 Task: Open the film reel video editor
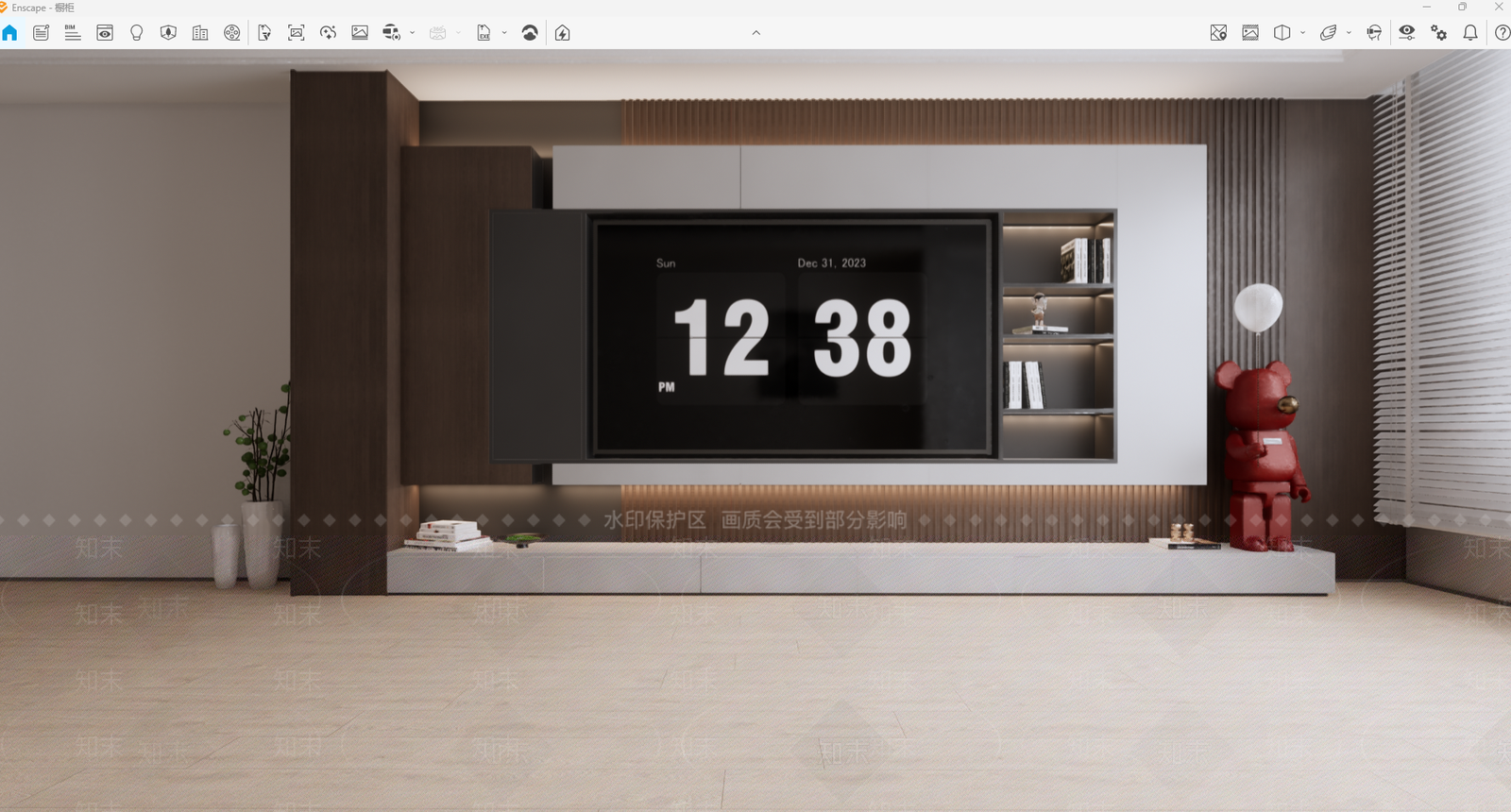tap(232, 33)
